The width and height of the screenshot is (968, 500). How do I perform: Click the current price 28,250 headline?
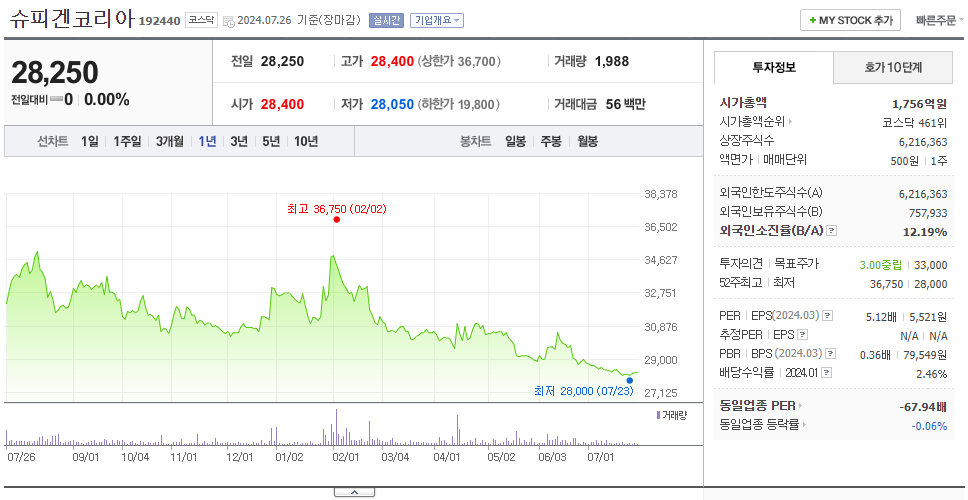pos(55,73)
